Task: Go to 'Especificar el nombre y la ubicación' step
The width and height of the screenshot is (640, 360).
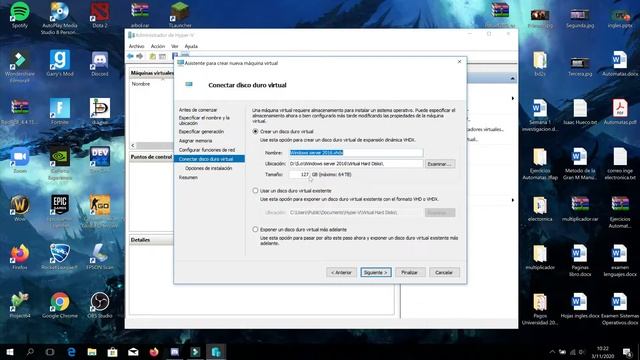Action: click(204, 120)
